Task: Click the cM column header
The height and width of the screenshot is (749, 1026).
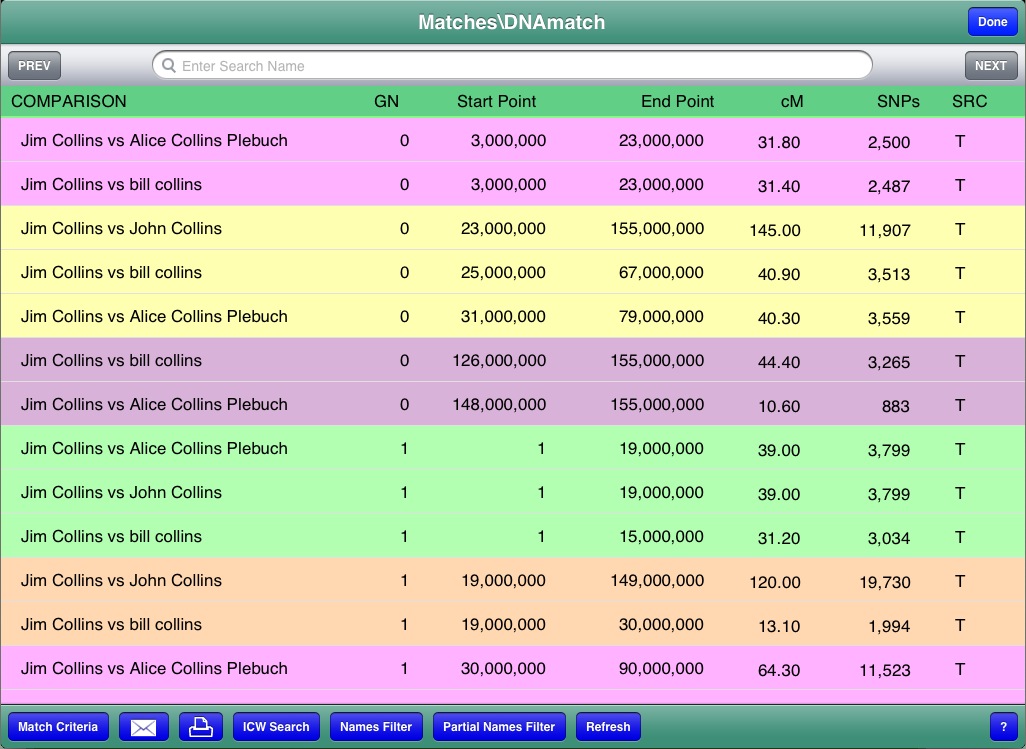Action: [x=792, y=101]
